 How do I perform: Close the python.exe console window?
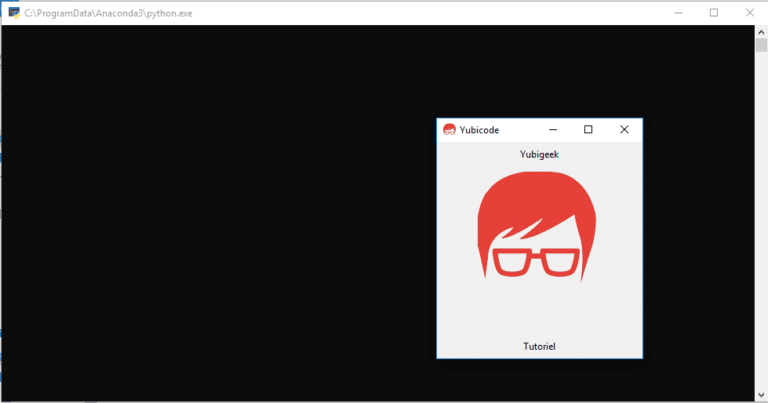click(749, 13)
